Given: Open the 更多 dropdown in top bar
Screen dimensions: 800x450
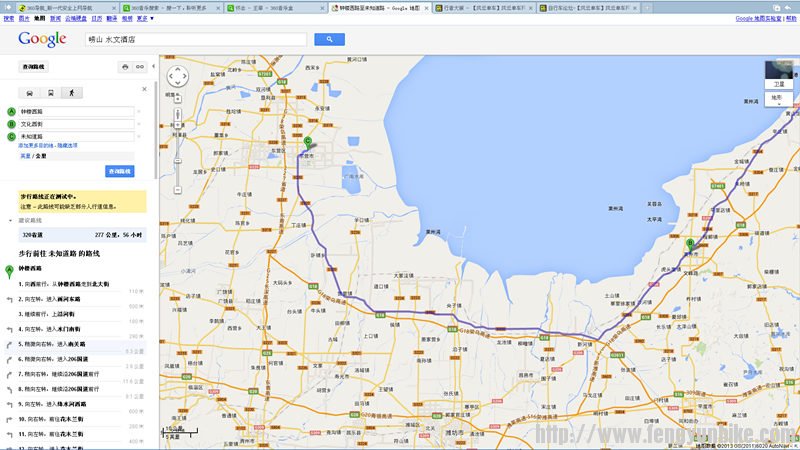Looking at the screenshot, I should coord(145,18).
